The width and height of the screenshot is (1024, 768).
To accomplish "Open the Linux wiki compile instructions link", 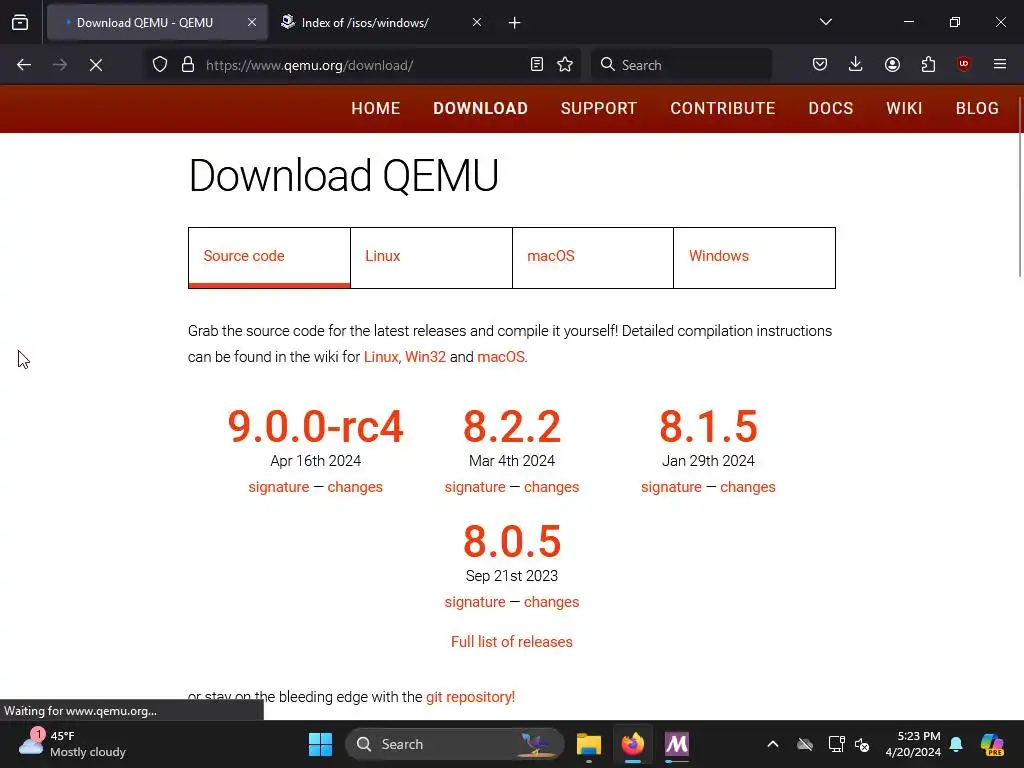I will (381, 357).
